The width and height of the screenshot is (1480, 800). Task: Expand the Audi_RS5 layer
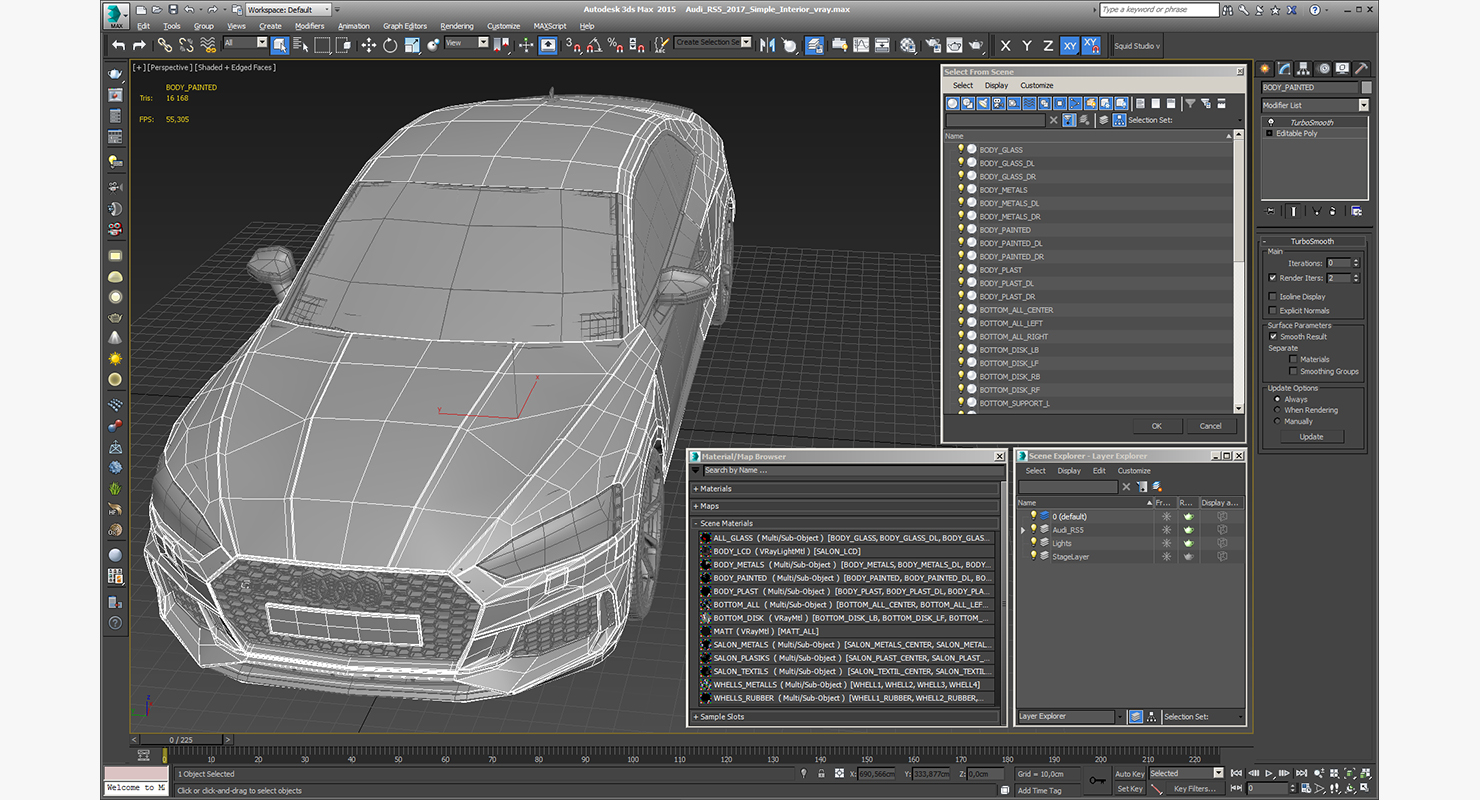pyautogui.click(x=1022, y=530)
